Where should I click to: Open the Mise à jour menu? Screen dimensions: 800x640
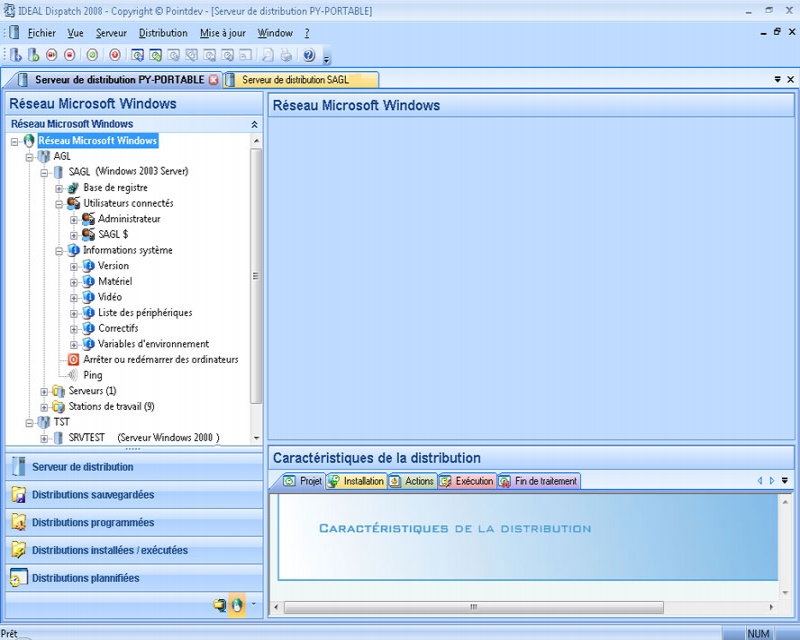click(223, 33)
